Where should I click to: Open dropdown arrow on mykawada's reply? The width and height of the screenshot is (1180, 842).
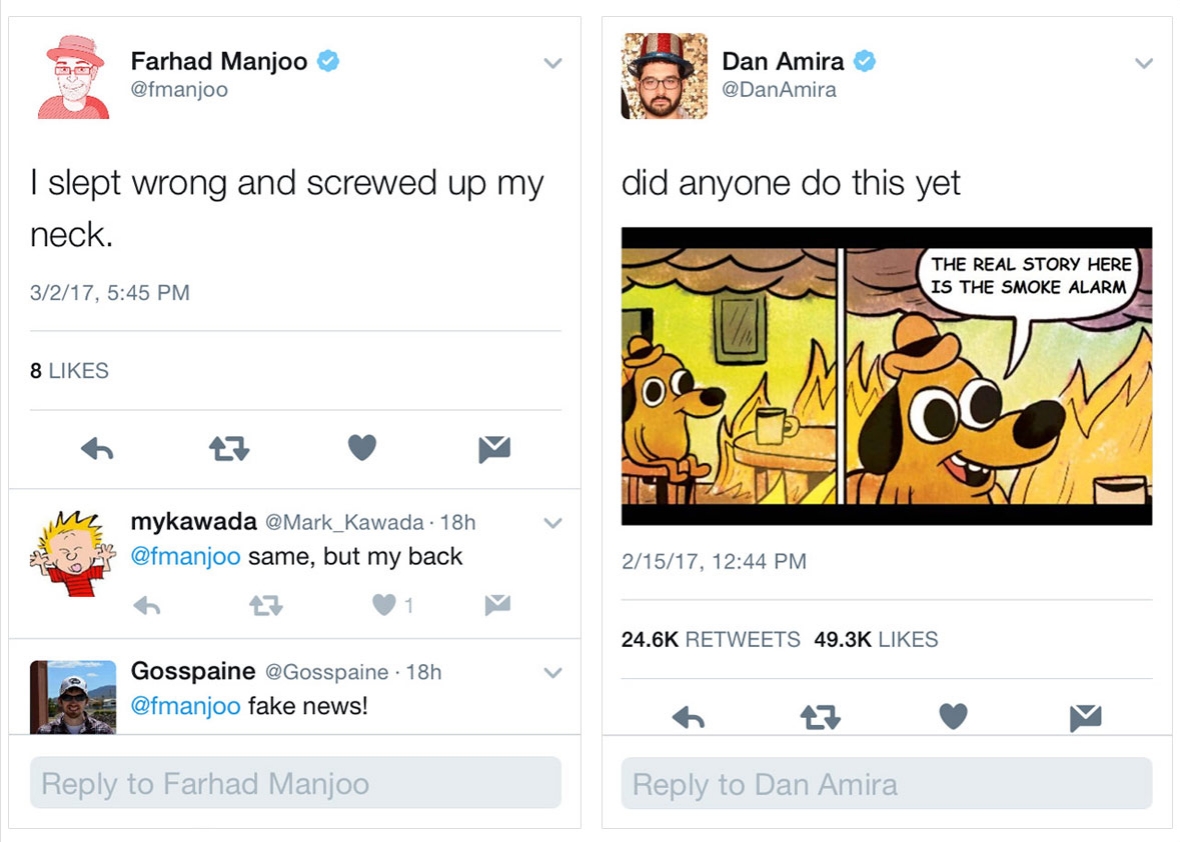(x=552, y=523)
